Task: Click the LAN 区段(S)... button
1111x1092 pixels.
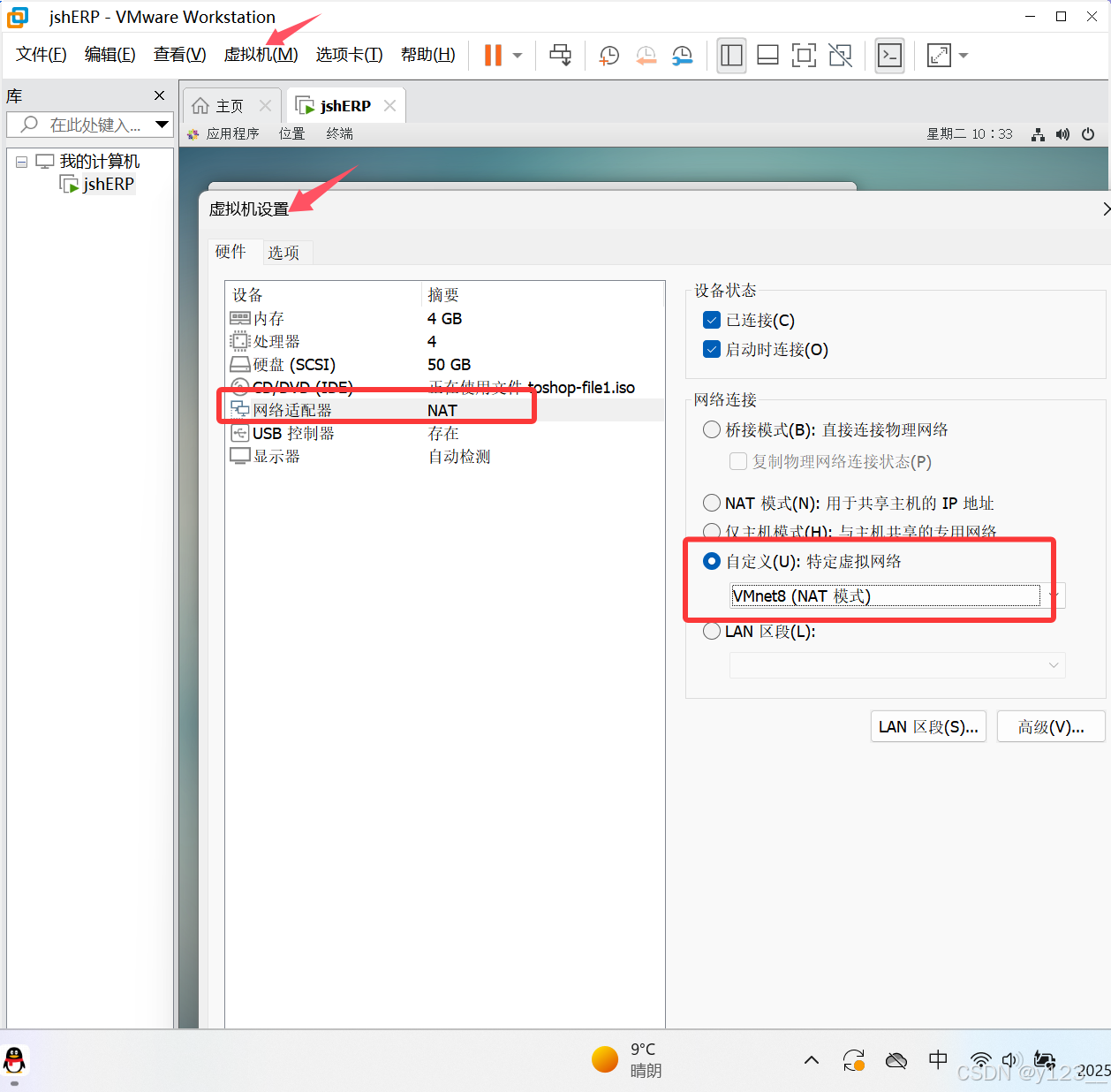Action: (928, 726)
